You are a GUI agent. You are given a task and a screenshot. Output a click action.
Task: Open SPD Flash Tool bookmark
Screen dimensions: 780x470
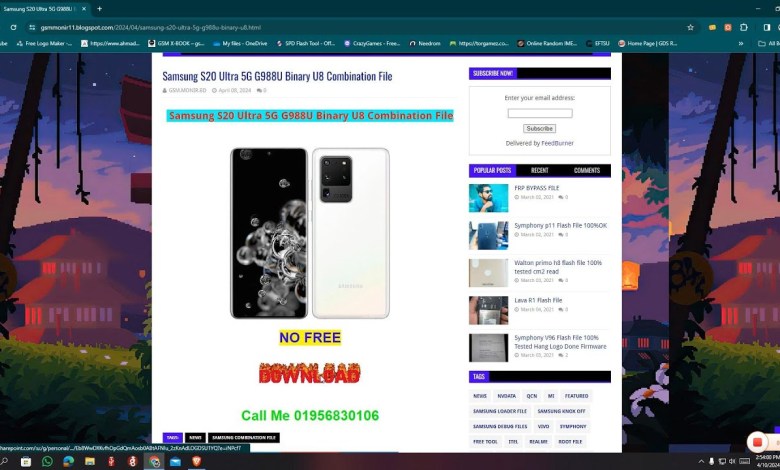pyautogui.click(x=305, y=43)
